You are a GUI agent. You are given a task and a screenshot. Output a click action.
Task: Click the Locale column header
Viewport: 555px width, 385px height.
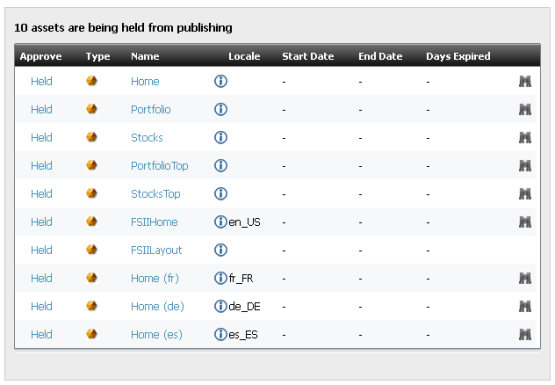pos(244,57)
